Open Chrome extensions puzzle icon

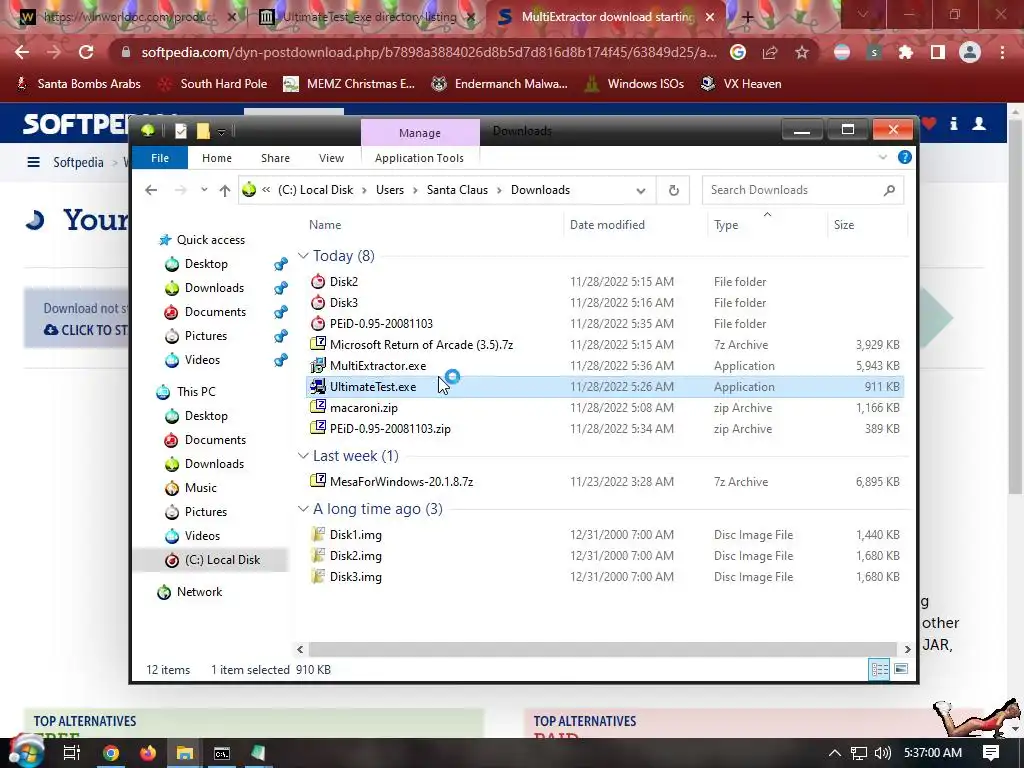[x=905, y=52]
